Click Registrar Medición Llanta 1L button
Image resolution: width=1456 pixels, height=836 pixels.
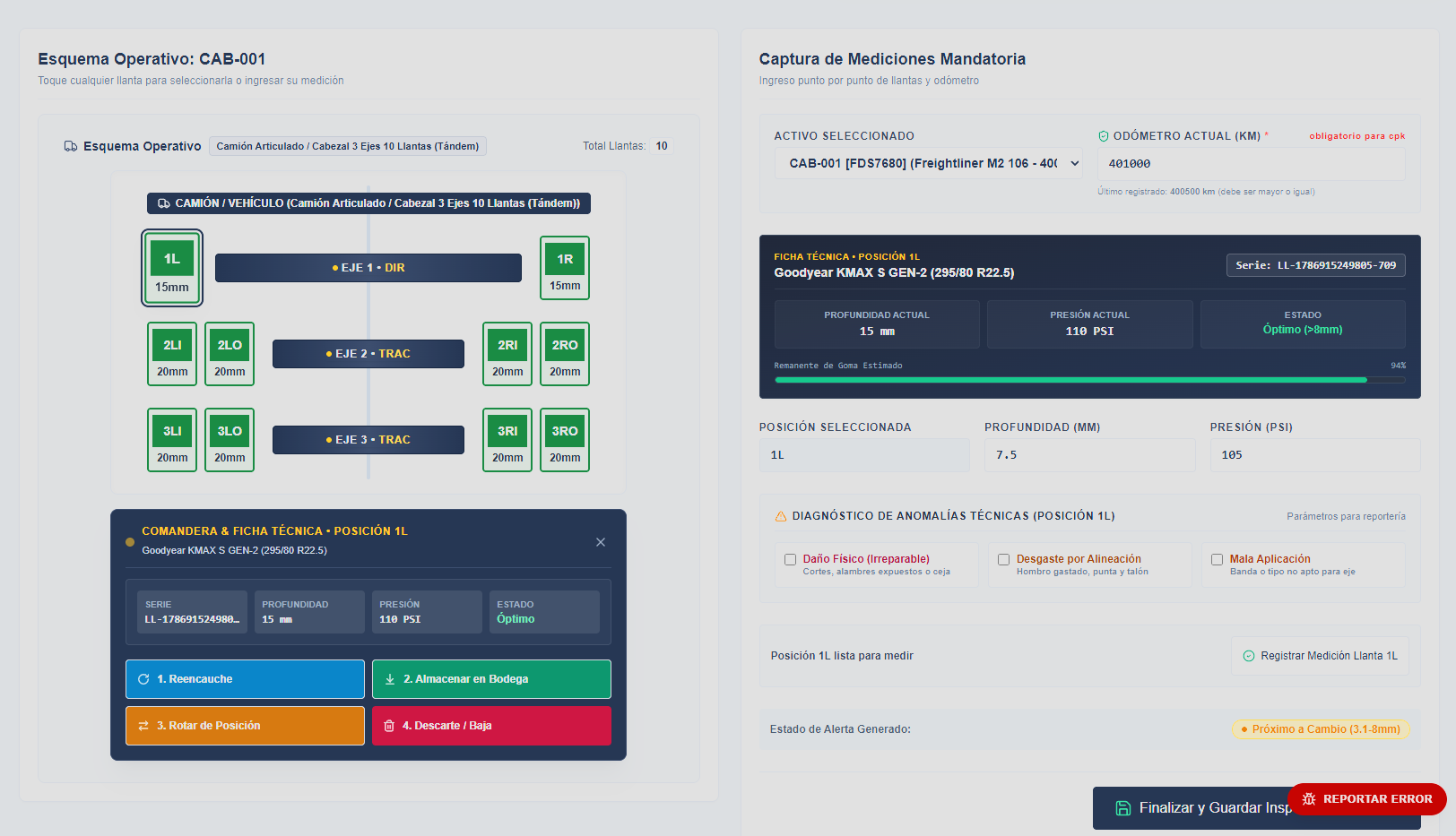click(1320, 656)
